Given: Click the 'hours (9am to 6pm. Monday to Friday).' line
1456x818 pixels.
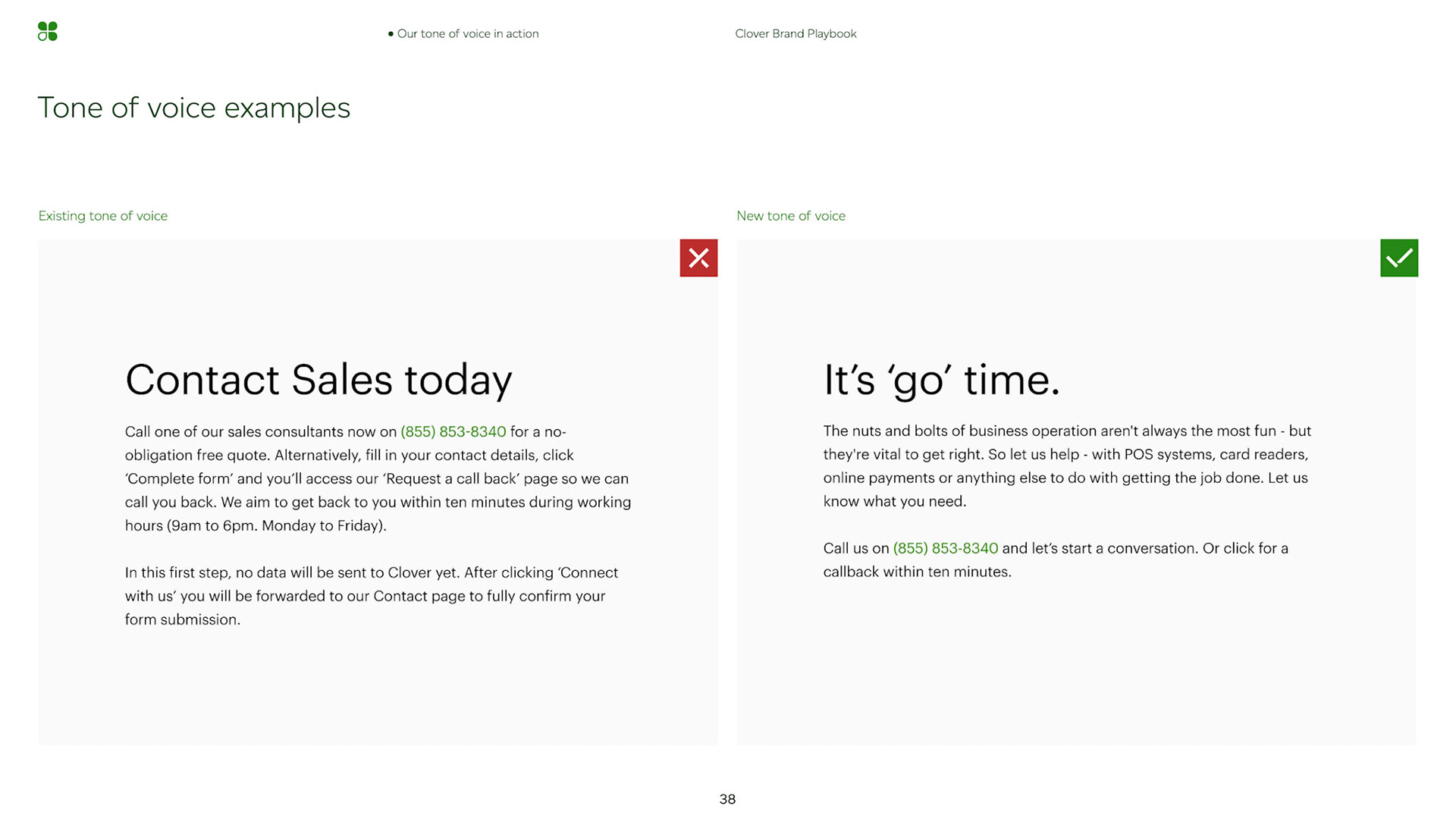Looking at the screenshot, I should (x=256, y=525).
